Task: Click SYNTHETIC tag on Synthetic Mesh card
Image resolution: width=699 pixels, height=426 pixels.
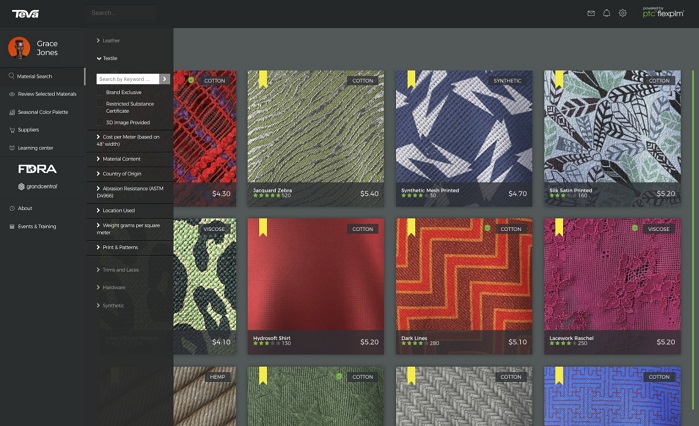Action: [x=507, y=81]
